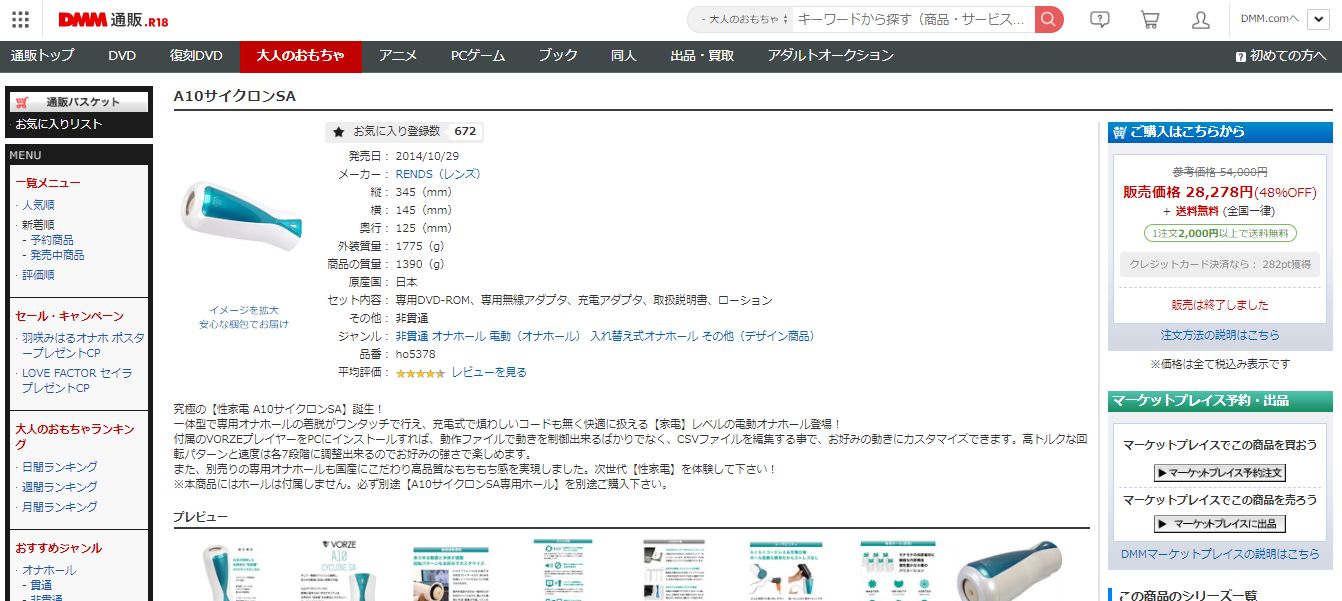Open the お気に入りリスト link
Viewport: 1342px width, 601px height.
point(58,124)
